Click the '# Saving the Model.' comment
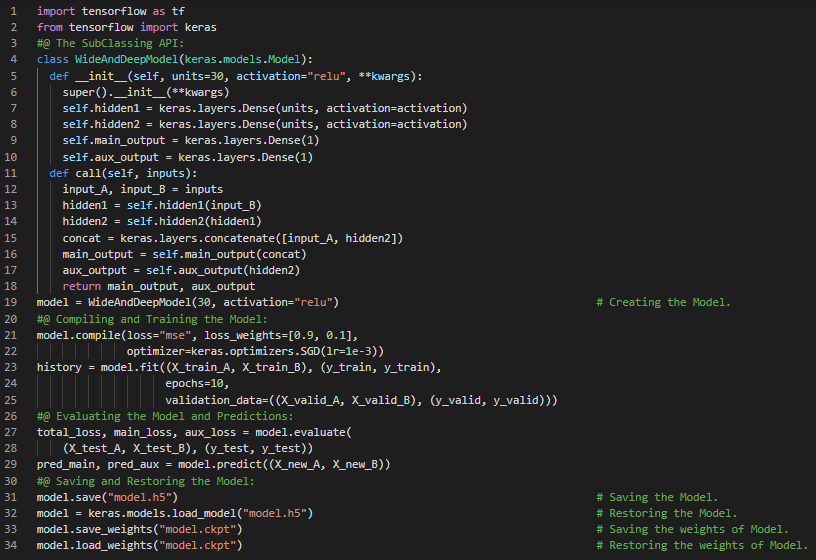 coord(656,497)
